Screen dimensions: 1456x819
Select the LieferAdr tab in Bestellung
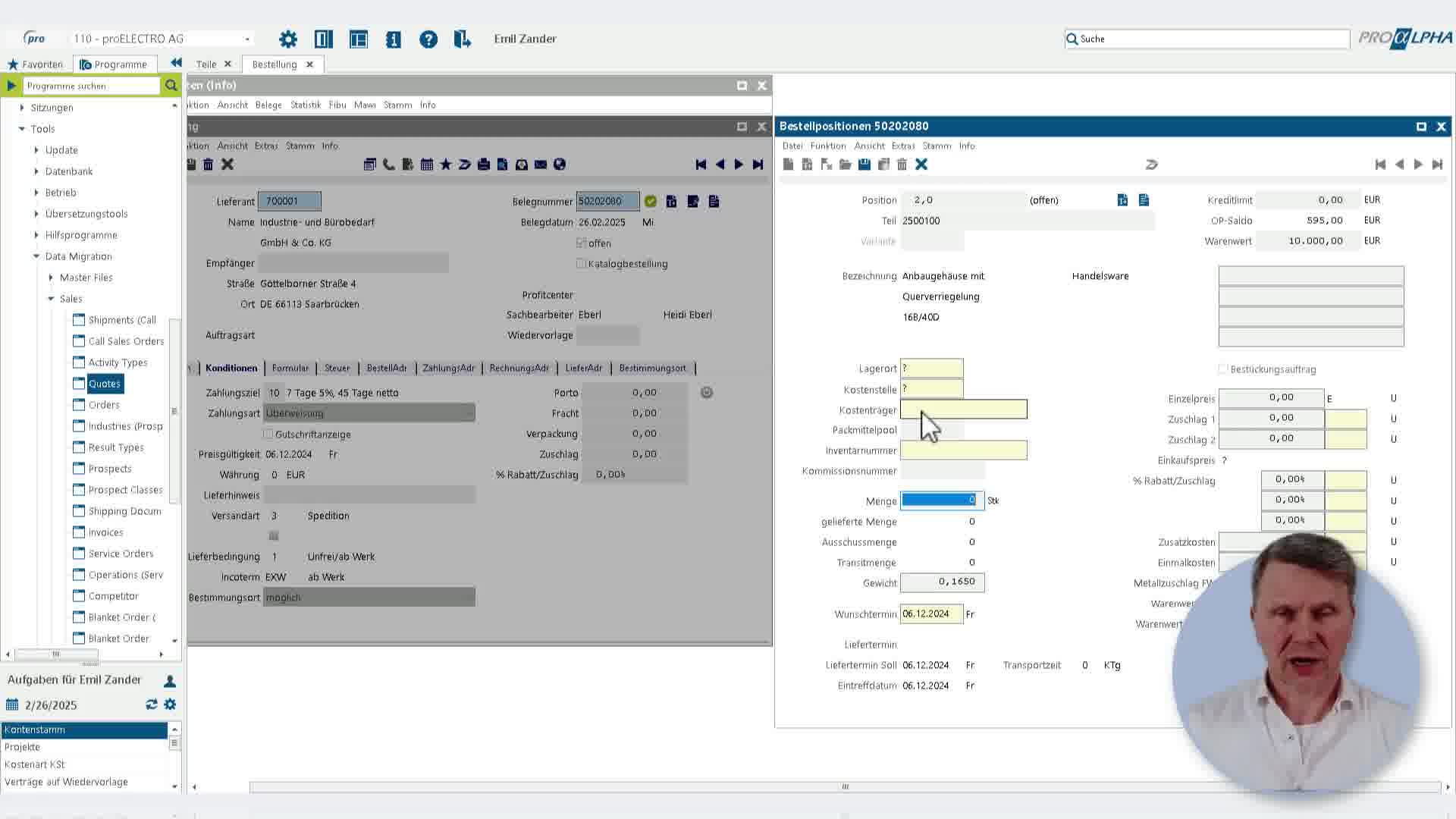click(584, 368)
